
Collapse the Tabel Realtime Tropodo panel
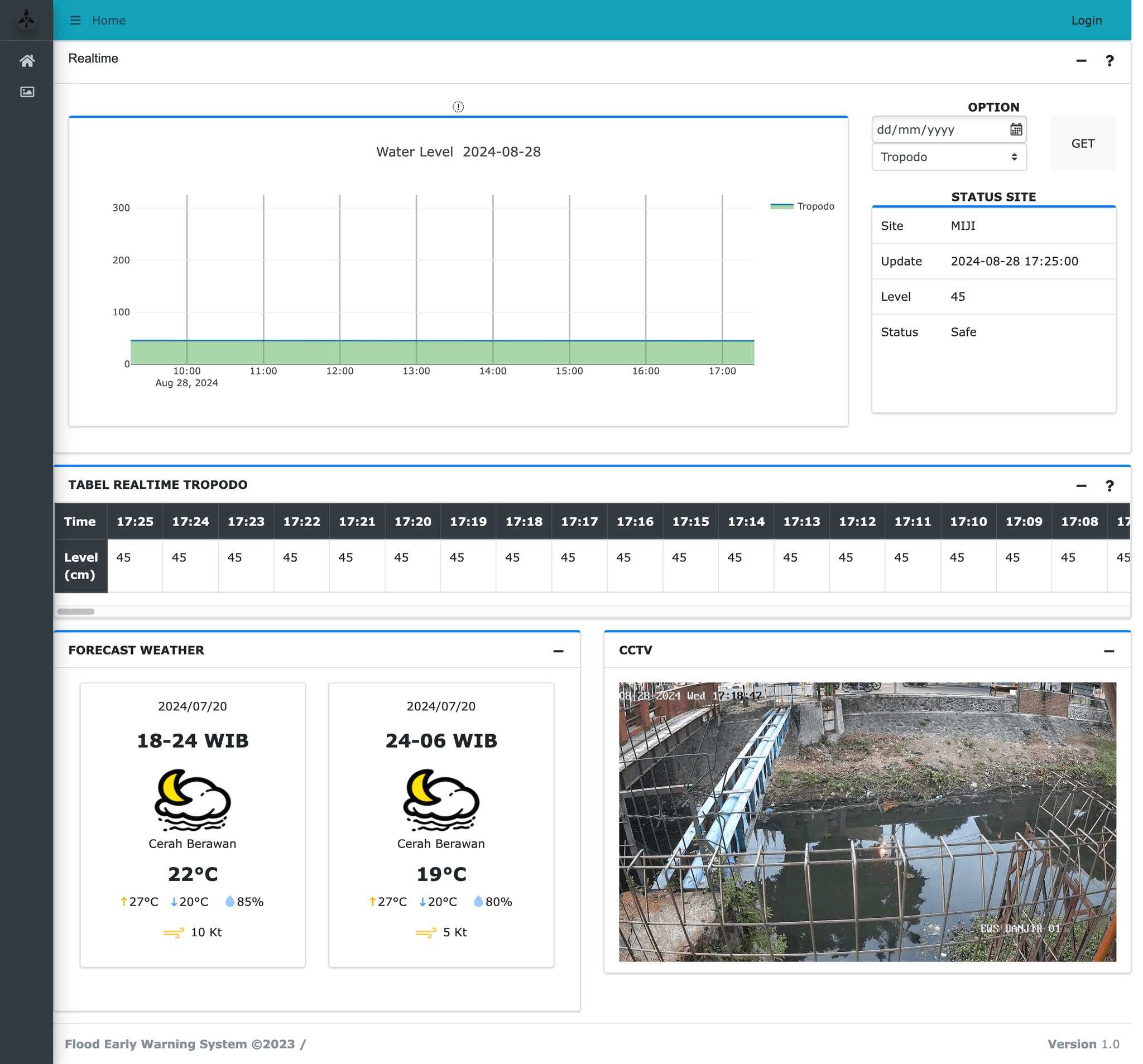(x=1081, y=486)
